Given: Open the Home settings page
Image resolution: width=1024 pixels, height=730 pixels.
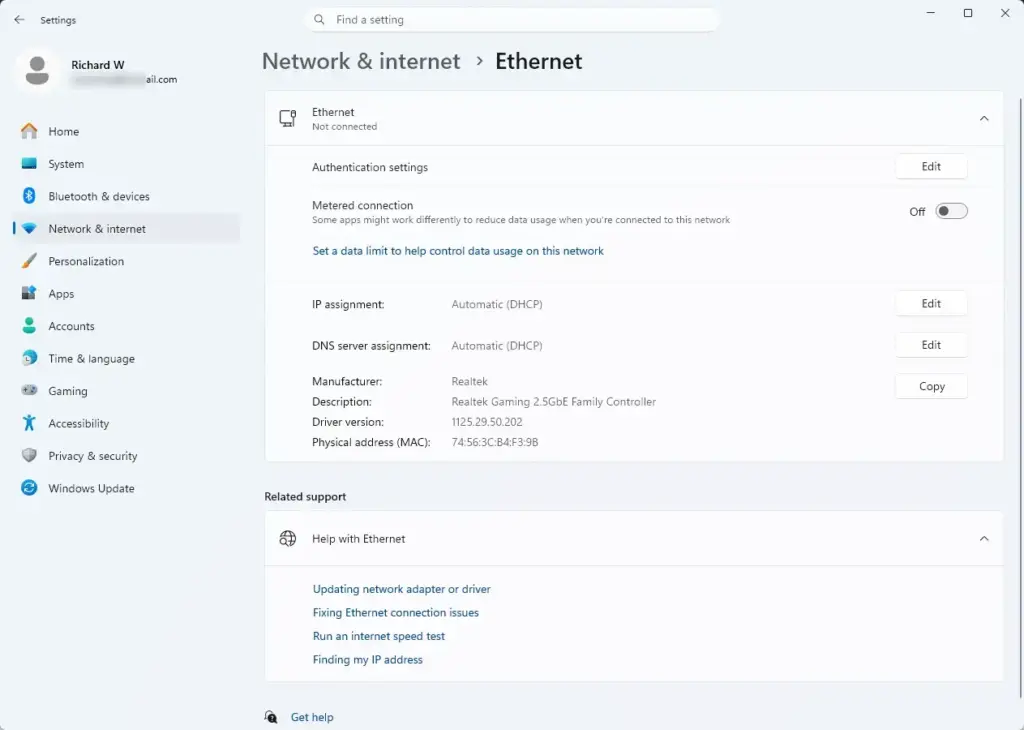Looking at the screenshot, I should pyautogui.click(x=127, y=131).
